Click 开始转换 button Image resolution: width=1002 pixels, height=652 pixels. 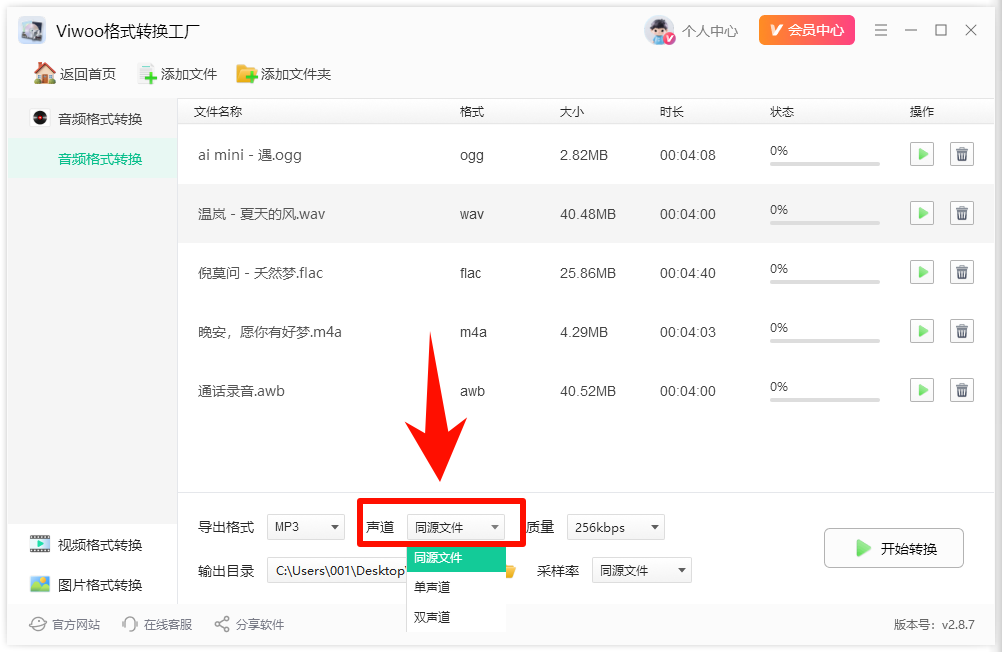coord(893,548)
